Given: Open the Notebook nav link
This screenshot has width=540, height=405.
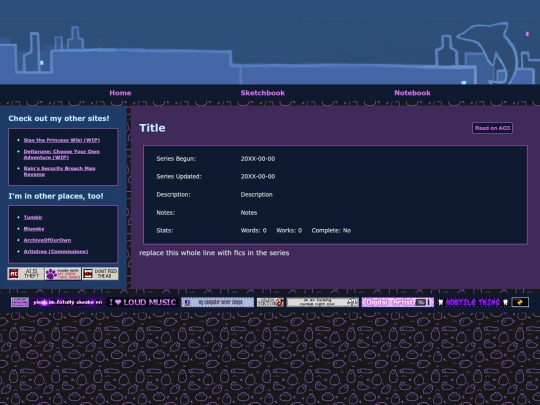Looking at the screenshot, I should coord(412,93).
